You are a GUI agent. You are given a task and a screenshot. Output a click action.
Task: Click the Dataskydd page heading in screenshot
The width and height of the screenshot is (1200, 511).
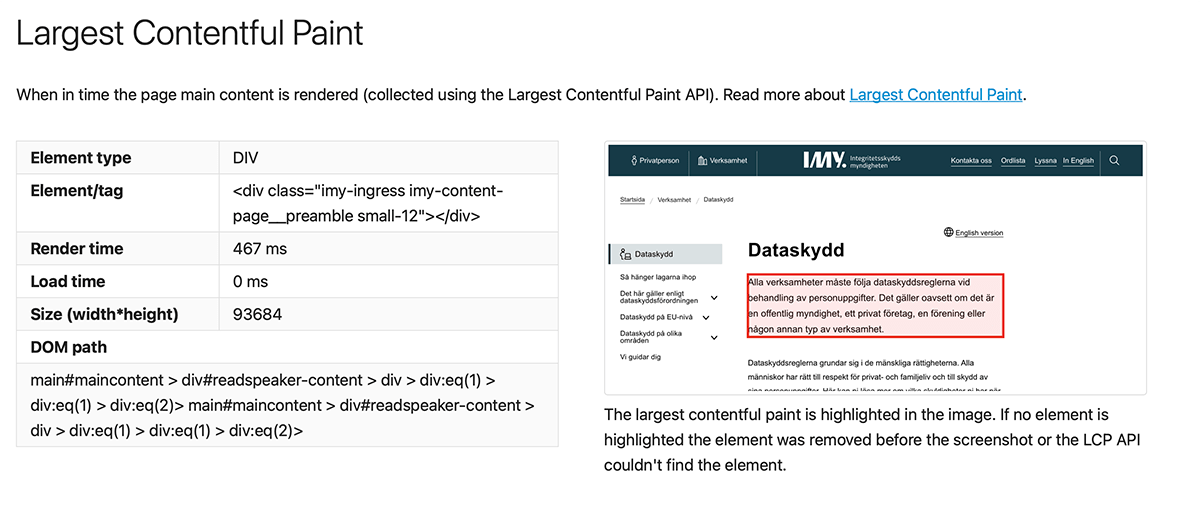[x=796, y=251]
